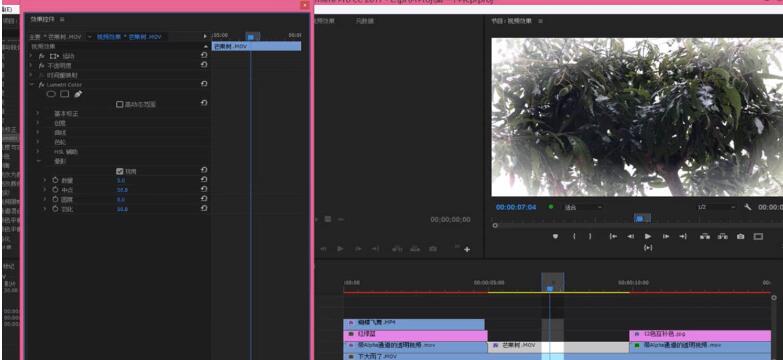Select the ellipse mask tool under Lumetri Color
Image resolution: width=783 pixels, height=360 pixels.
(51, 94)
